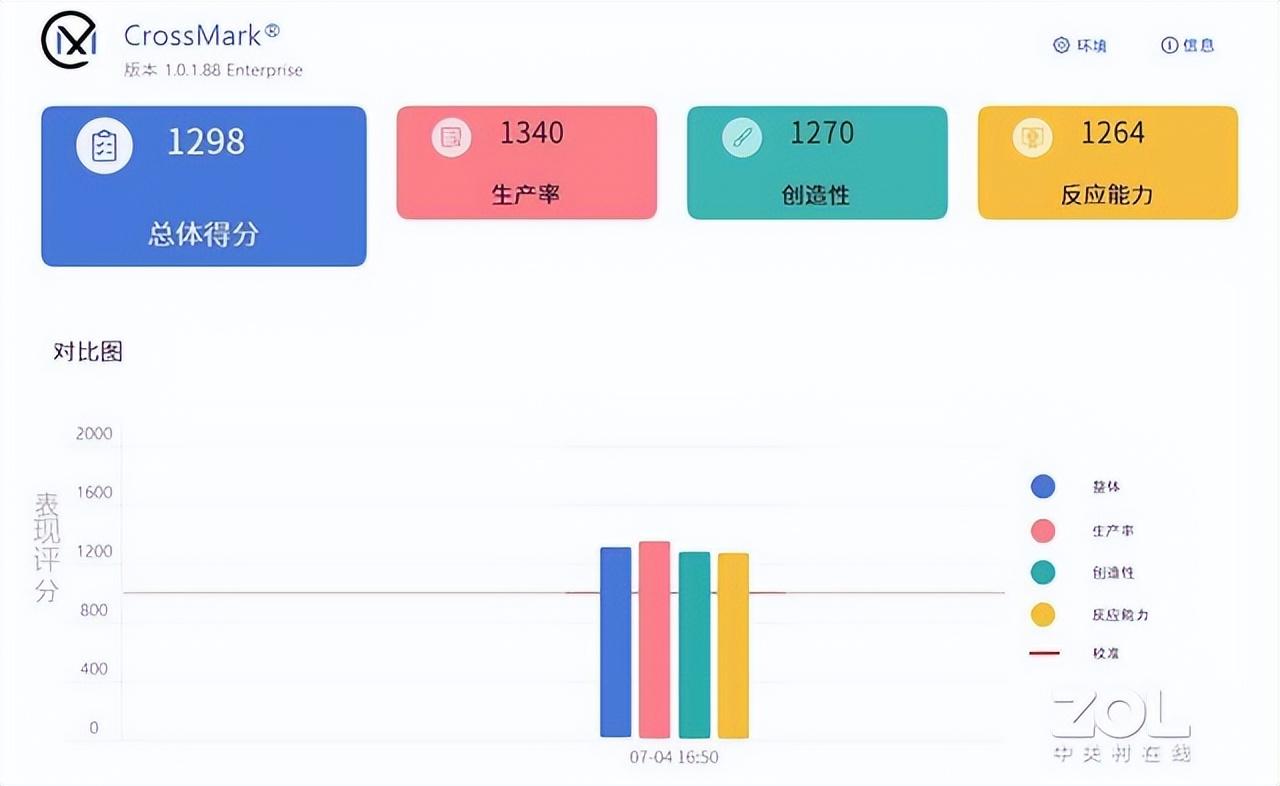The image size is (1280, 786).
Task: Click the pink productivity bar in chart
Action: 654,640
